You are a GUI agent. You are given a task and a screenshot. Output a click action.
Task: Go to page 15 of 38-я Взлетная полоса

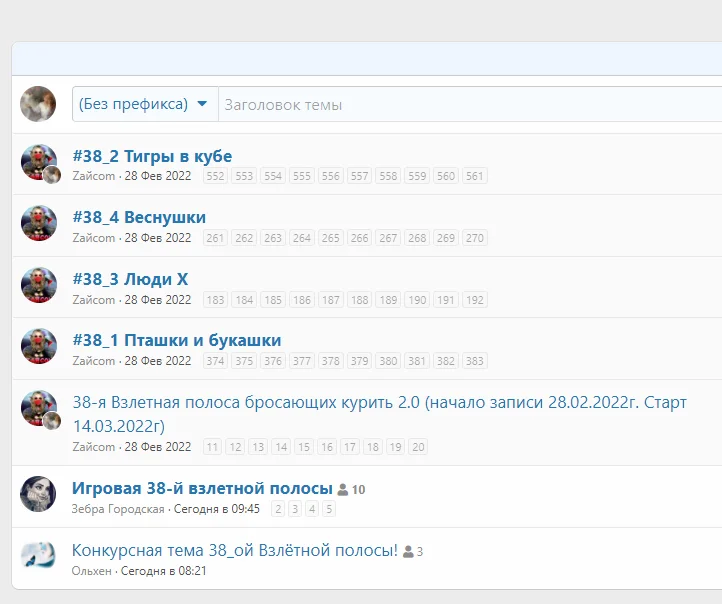click(x=304, y=447)
